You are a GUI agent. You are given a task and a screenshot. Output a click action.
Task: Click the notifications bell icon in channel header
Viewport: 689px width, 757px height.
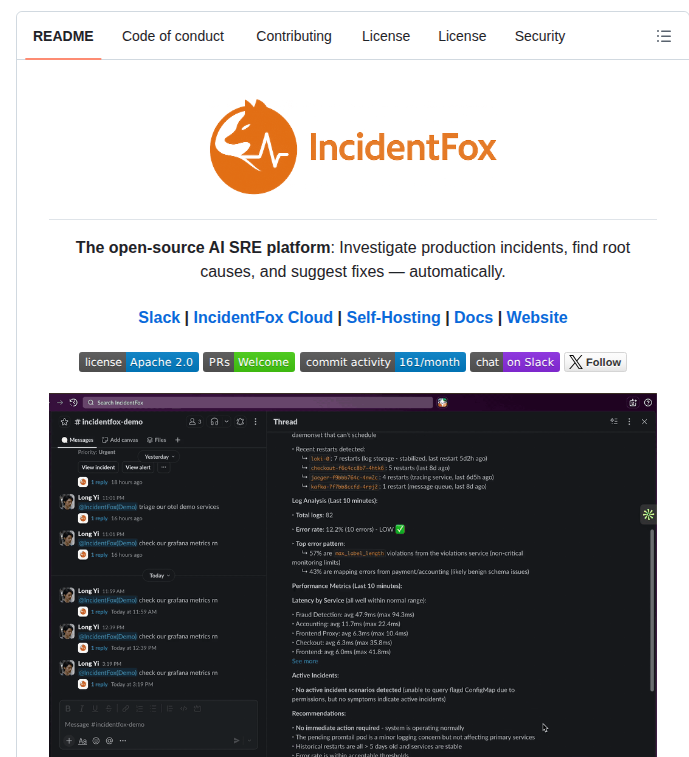(x=240, y=422)
